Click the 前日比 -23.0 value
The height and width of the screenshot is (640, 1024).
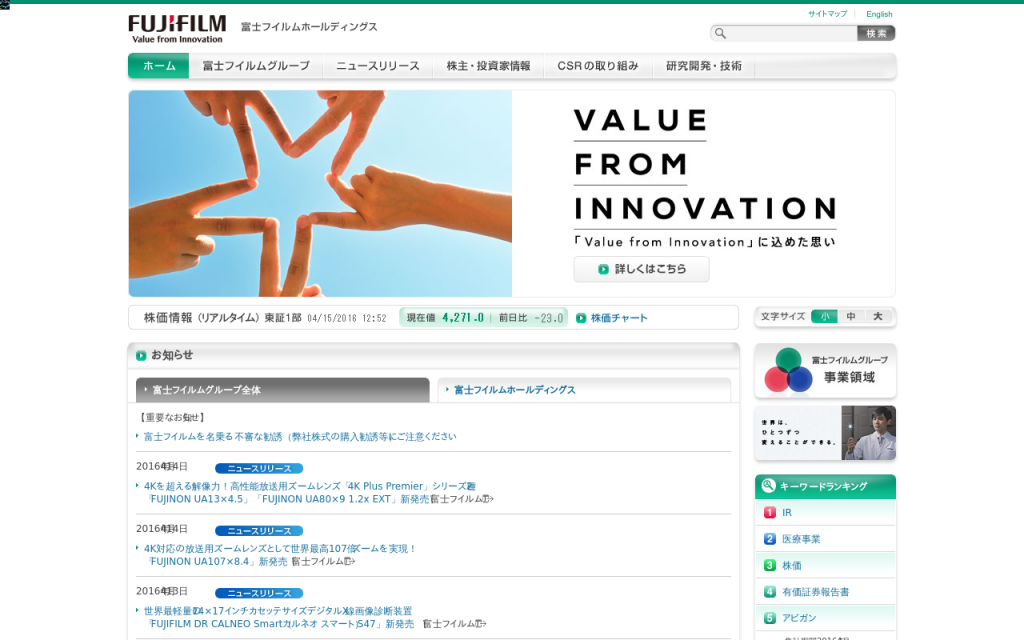(x=549, y=318)
